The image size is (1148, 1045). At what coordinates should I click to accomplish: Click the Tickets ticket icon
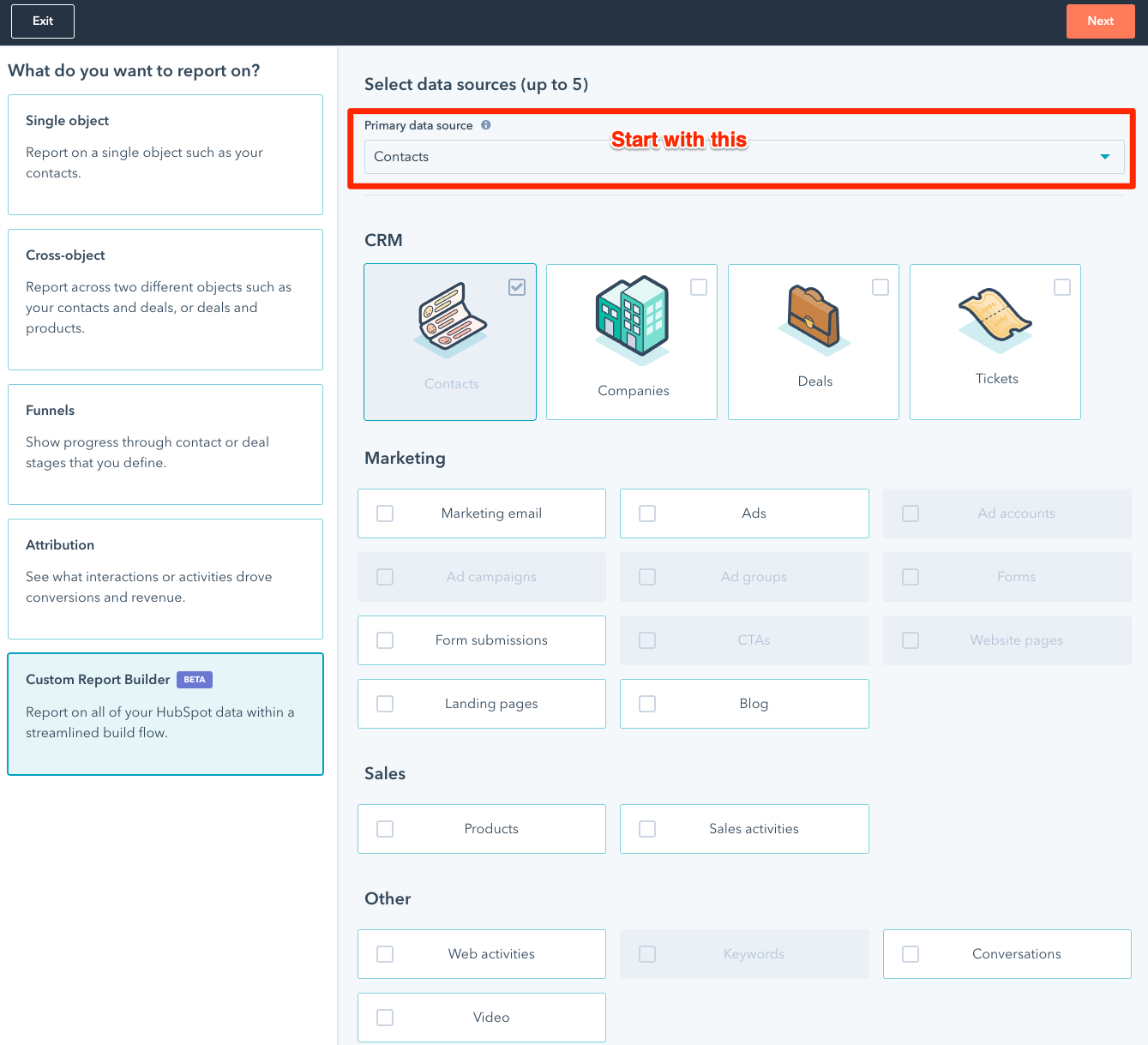click(x=995, y=319)
